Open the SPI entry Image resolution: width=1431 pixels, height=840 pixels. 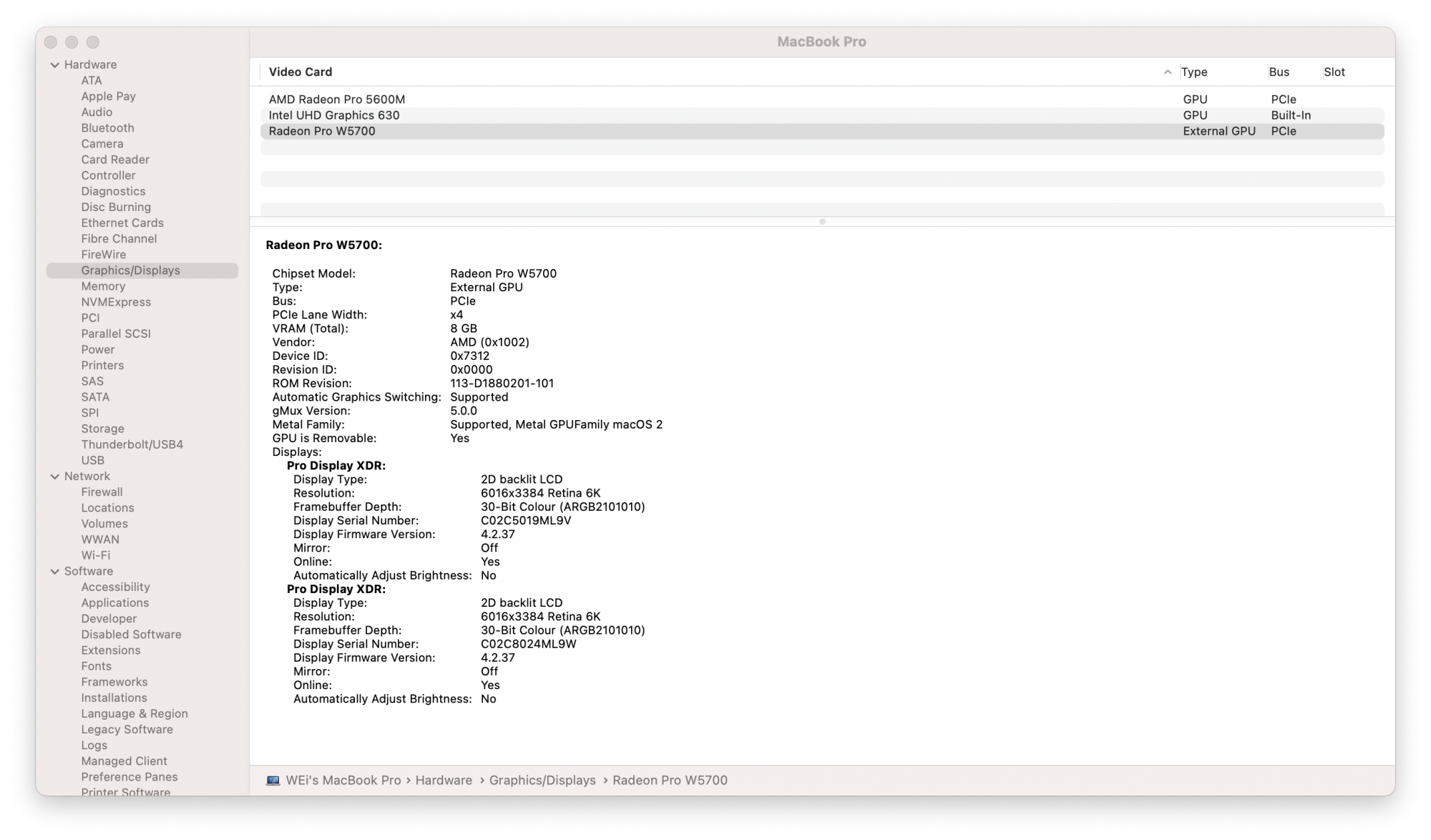90,413
